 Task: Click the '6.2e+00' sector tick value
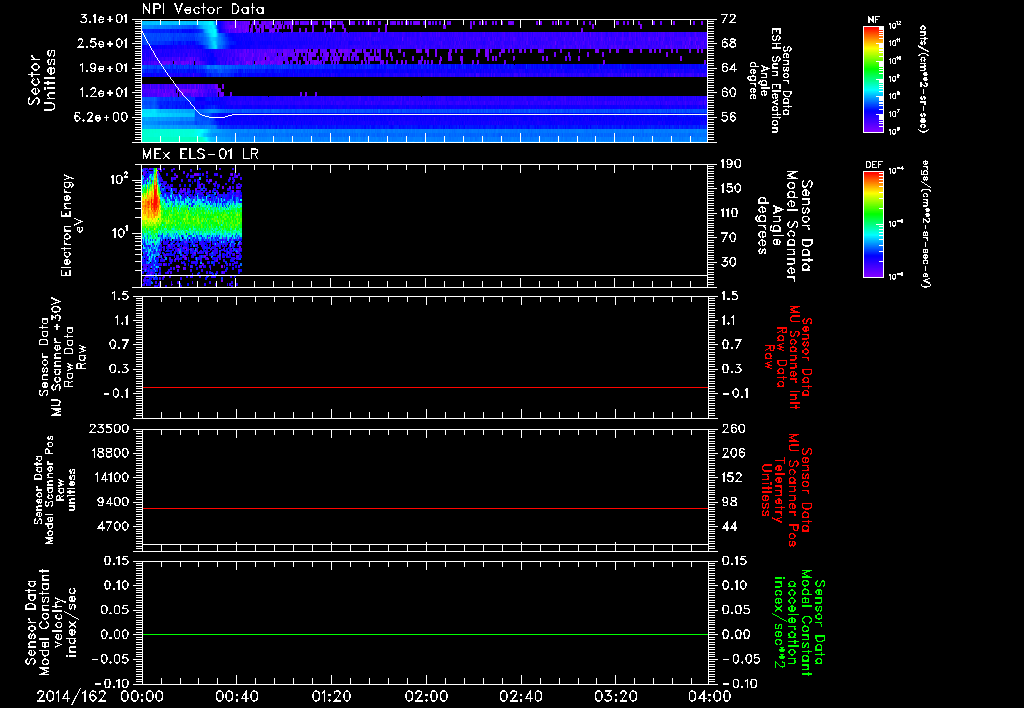click(x=101, y=118)
